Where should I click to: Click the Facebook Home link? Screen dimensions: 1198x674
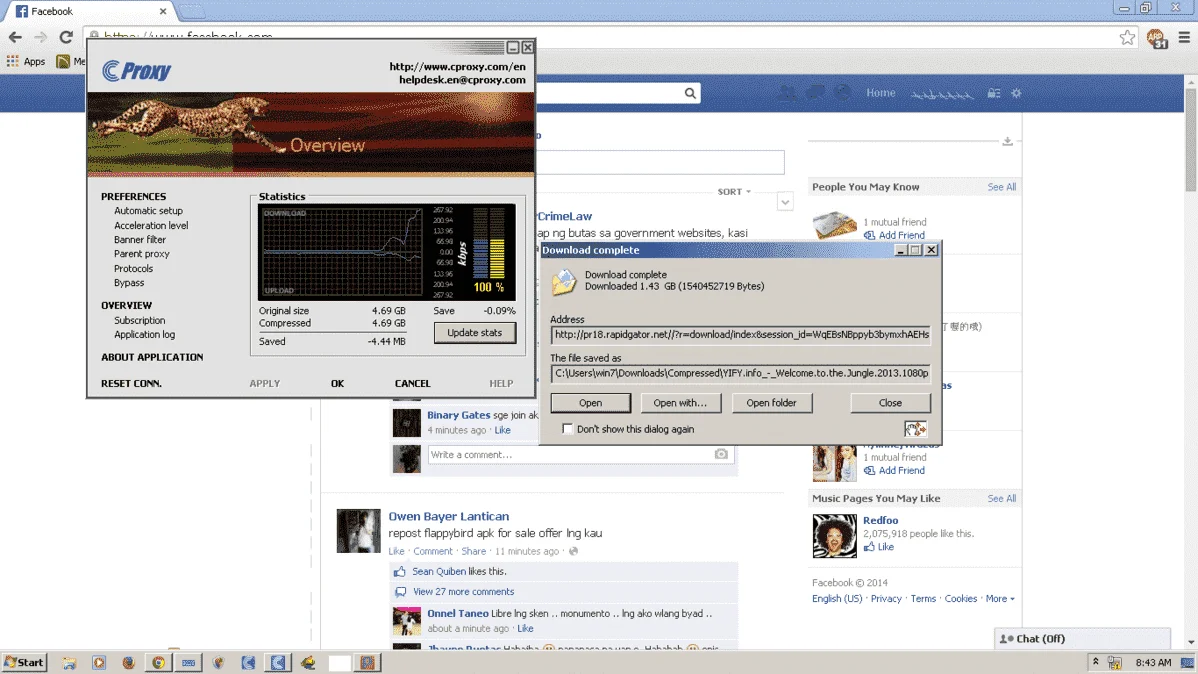(x=881, y=92)
